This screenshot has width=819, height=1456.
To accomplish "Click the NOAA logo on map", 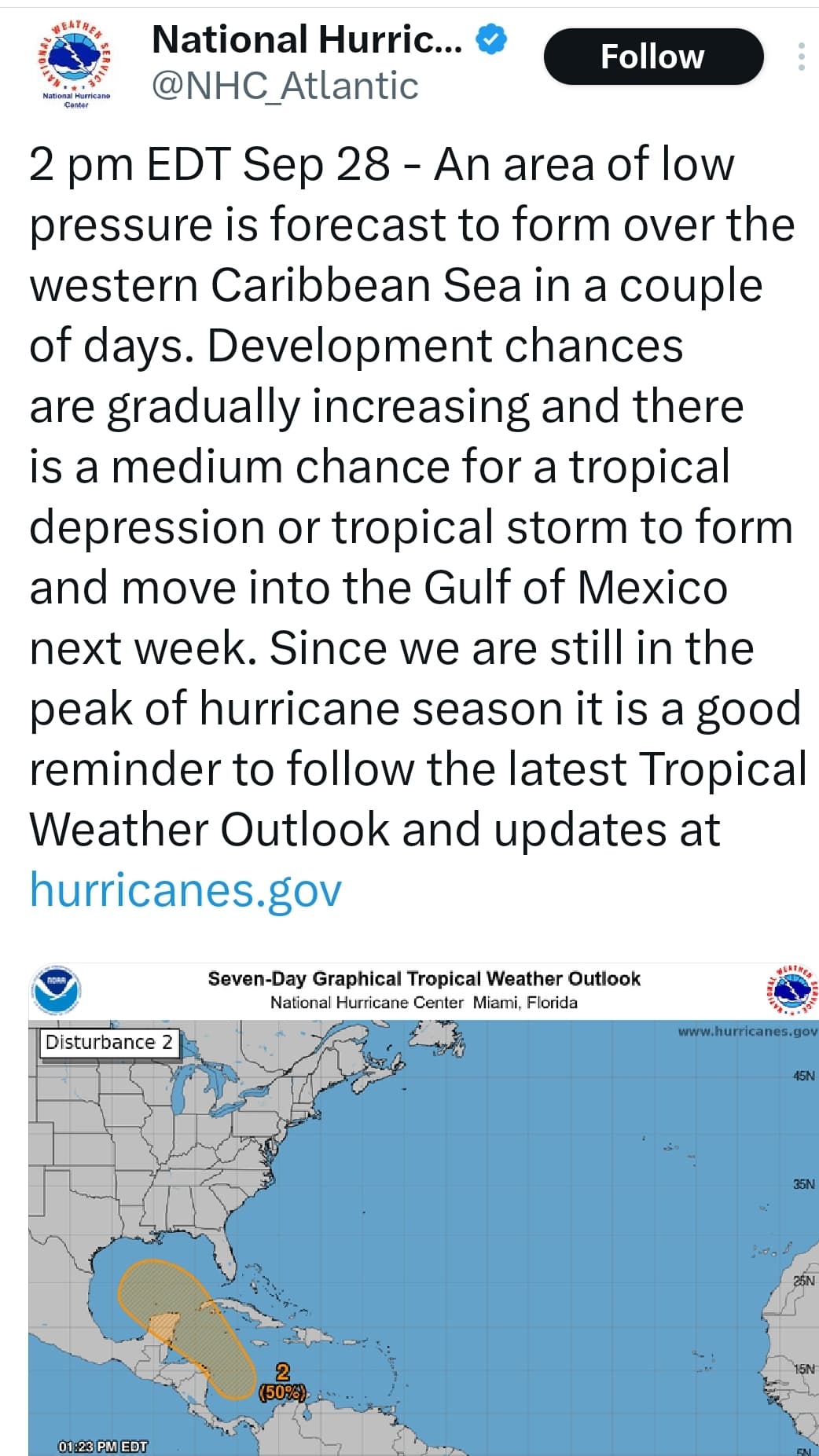I will click(x=55, y=990).
